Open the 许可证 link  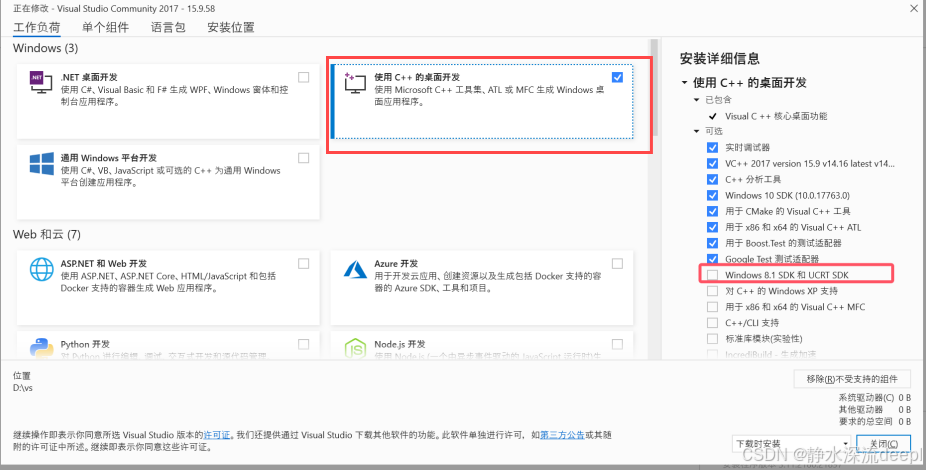point(217,435)
